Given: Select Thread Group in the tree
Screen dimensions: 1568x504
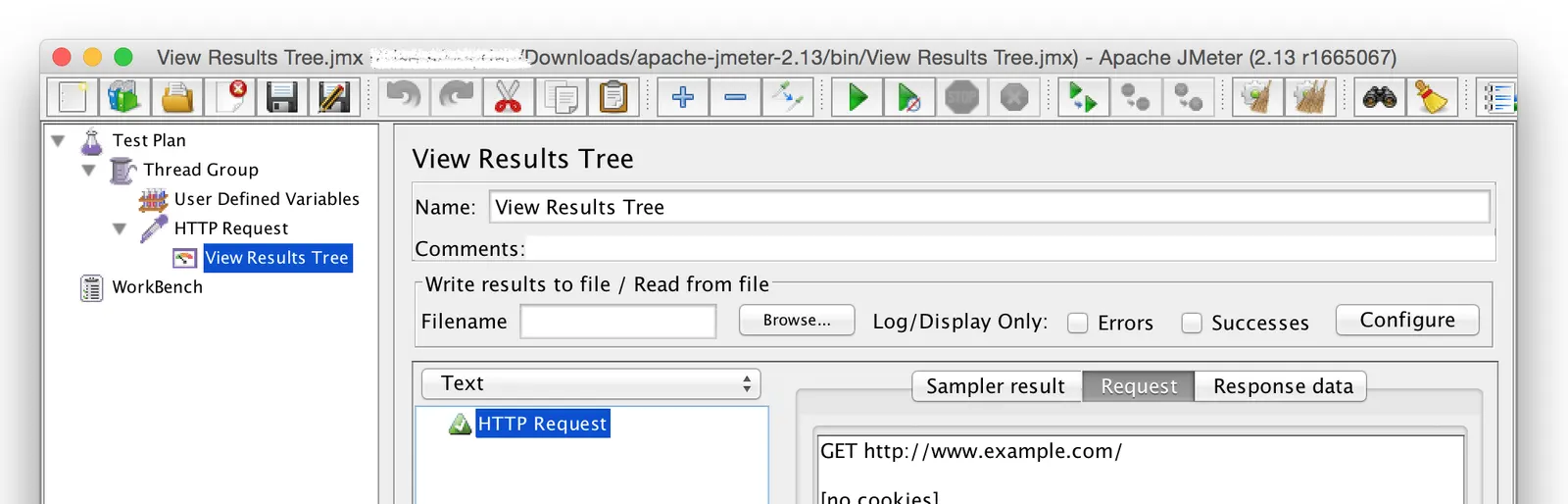Looking at the screenshot, I should 201,170.
